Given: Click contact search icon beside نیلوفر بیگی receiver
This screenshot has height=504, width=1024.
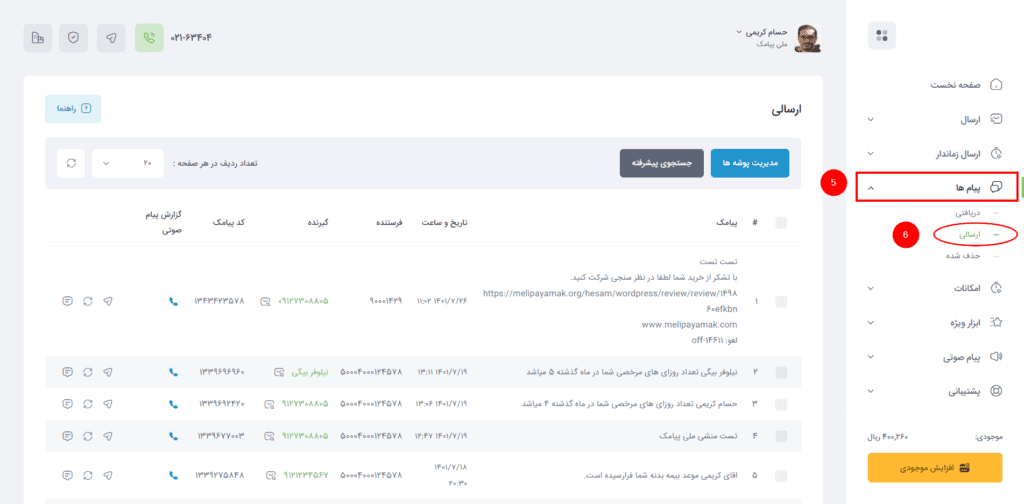Looking at the screenshot, I should point(279,373).
